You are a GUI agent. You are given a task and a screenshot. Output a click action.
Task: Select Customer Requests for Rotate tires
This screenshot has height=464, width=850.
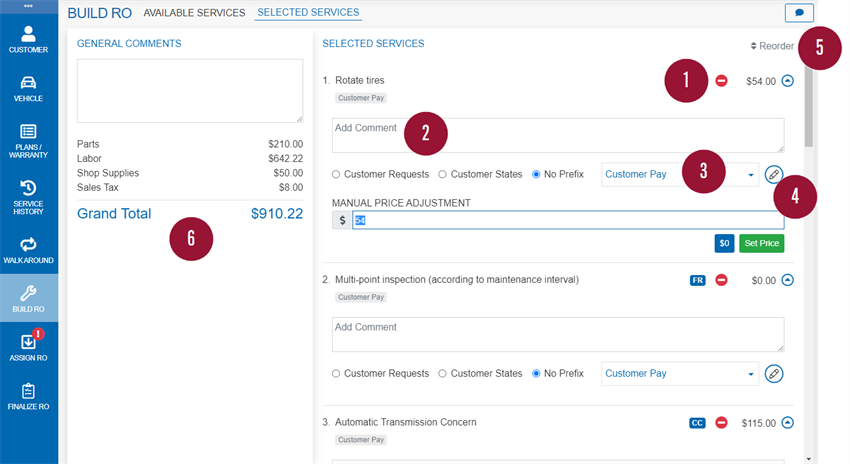pyautogui.click(x=336, y=175)
